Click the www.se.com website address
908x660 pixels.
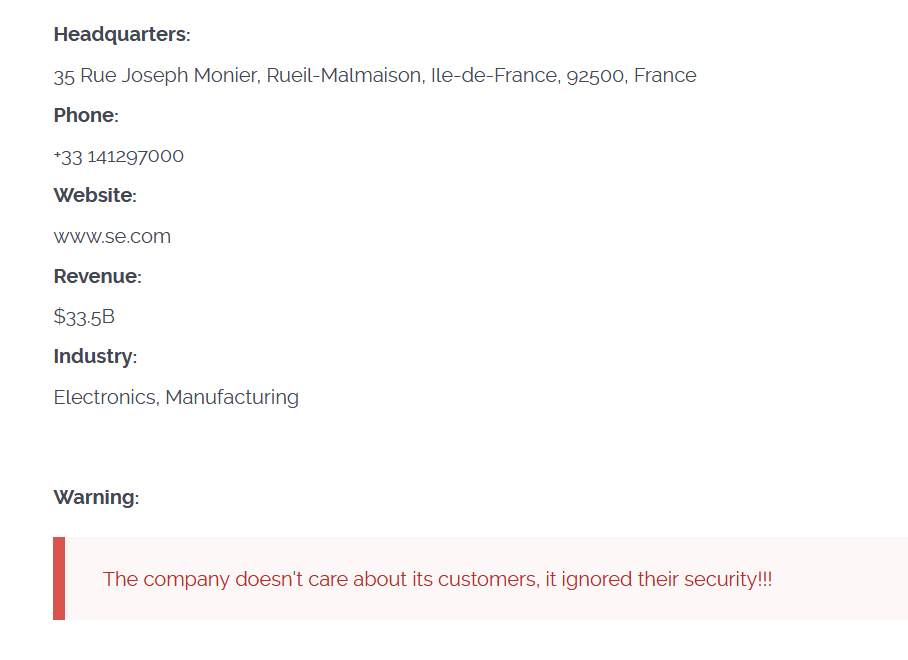[x=112, y=237]
